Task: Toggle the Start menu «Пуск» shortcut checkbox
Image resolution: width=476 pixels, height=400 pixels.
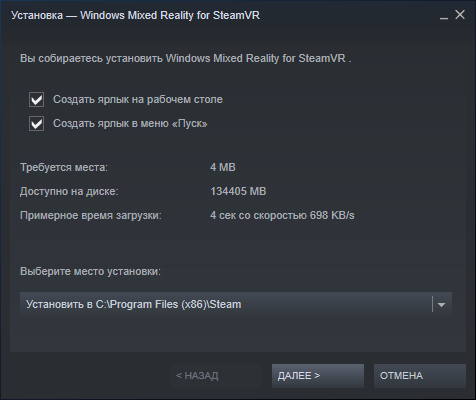Action: pos(36,124)
